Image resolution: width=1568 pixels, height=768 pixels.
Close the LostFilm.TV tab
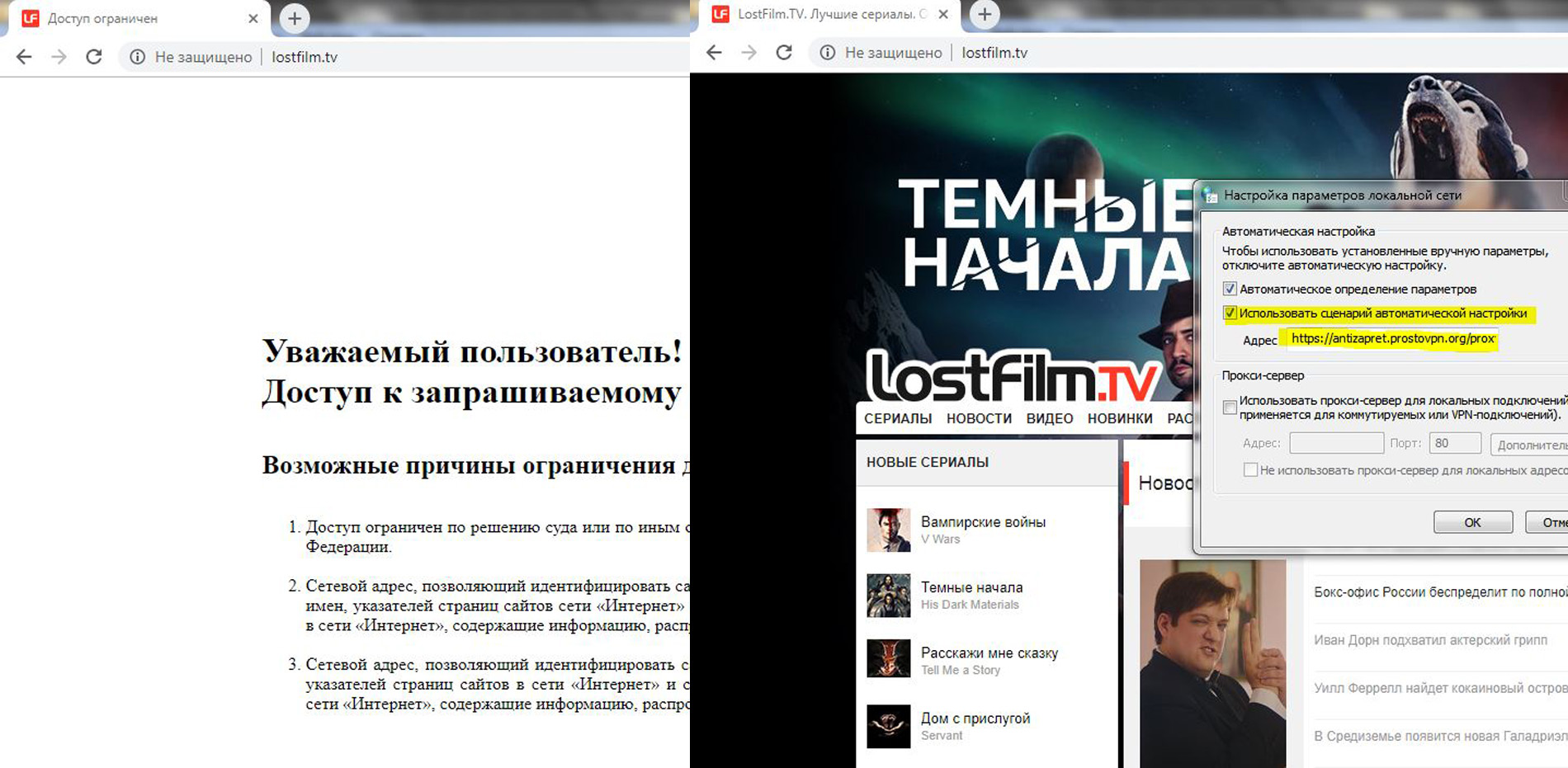943,14
